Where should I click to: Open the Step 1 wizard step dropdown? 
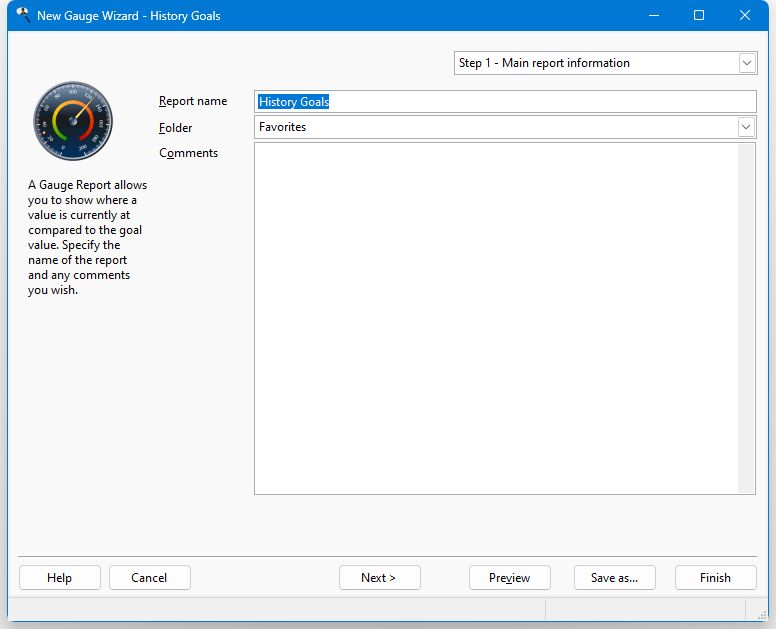(605, 63)
